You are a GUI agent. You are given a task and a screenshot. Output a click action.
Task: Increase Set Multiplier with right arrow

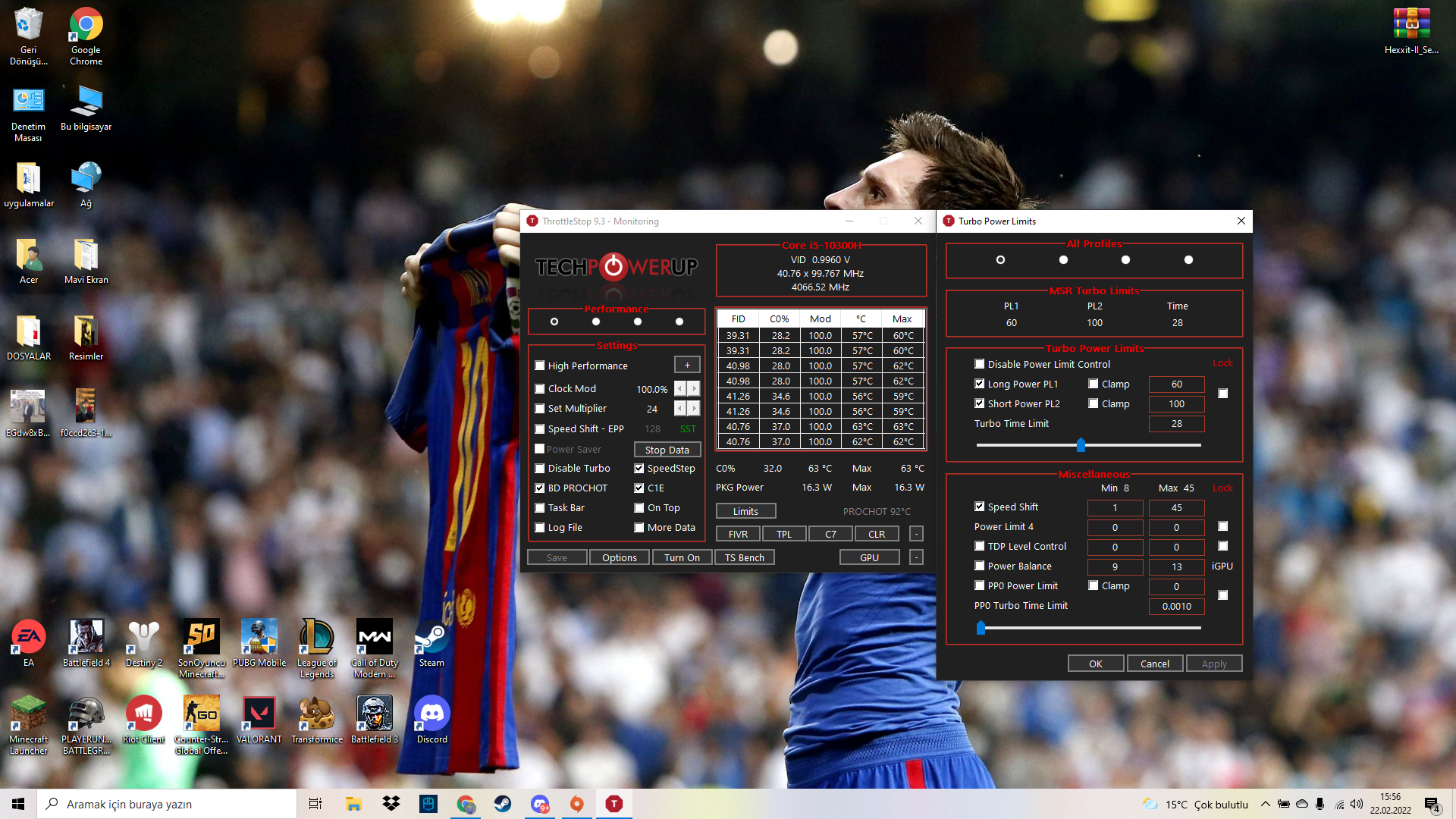point(694,409)
